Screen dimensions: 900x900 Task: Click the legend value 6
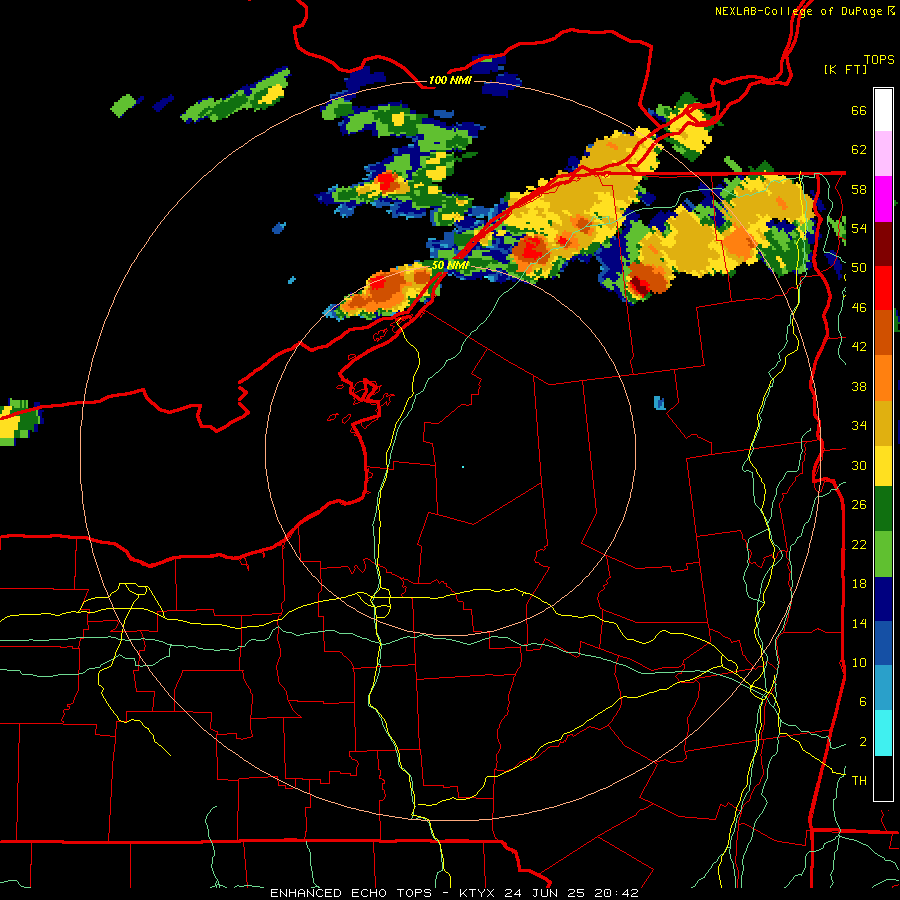[x=862, y=702]
